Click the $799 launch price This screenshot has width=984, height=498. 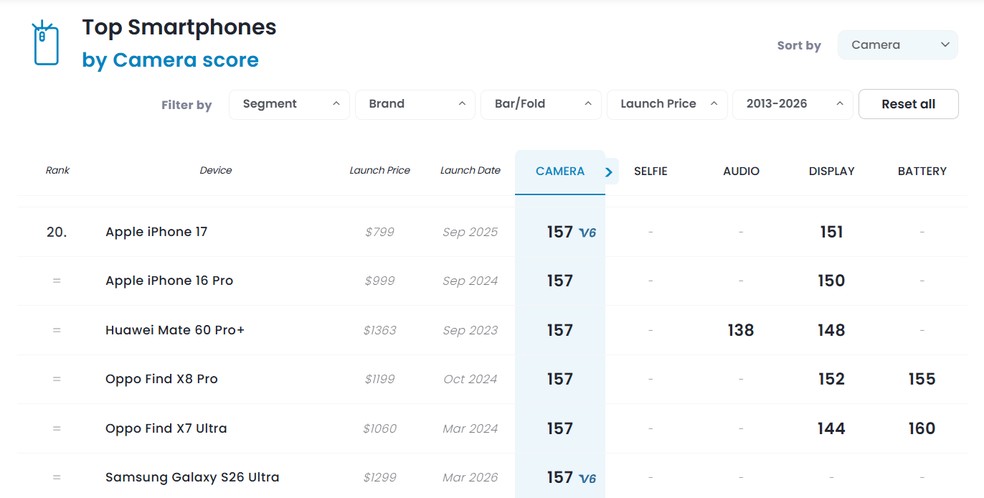coord(380,232)
